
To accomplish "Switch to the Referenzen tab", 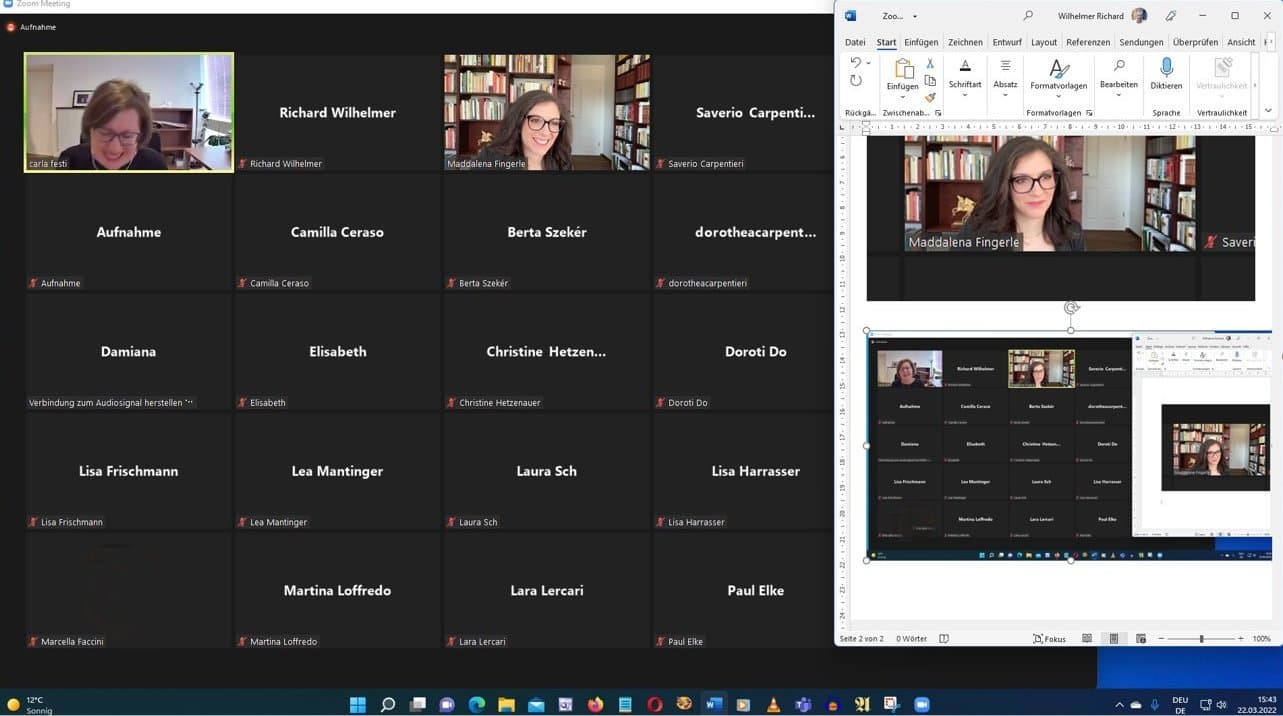I will click(x=1087, y=42).
